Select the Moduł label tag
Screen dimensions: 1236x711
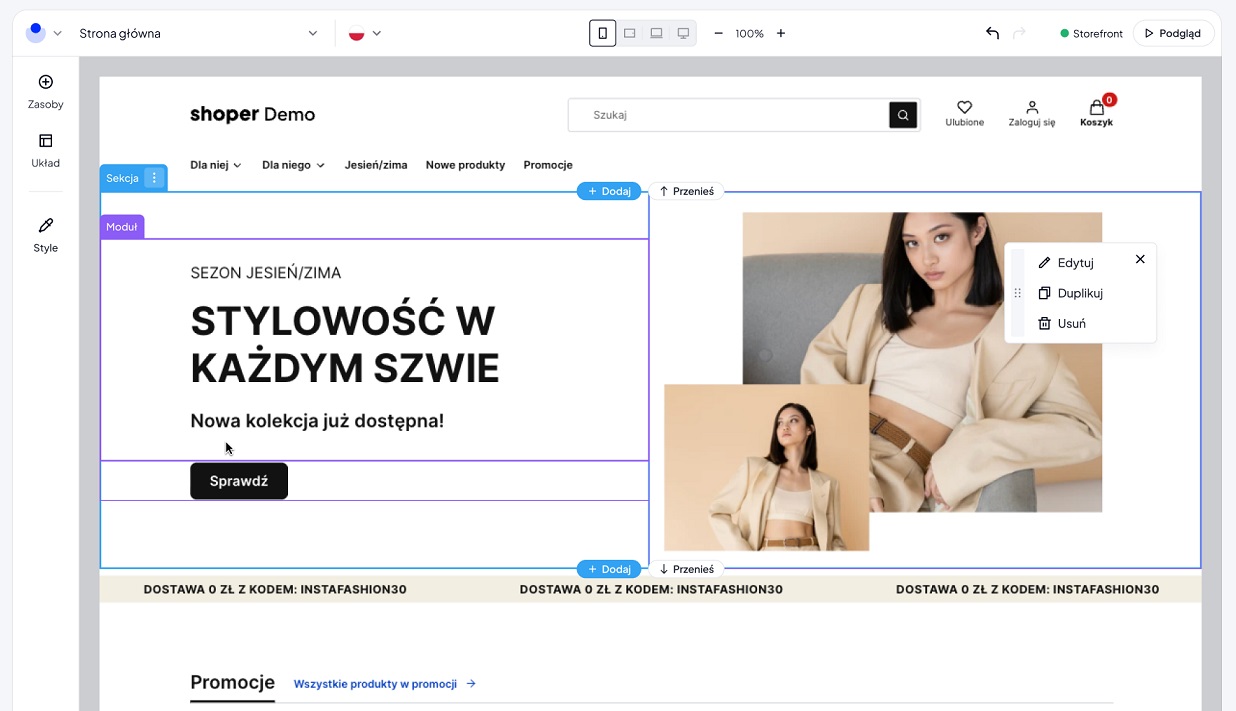coord(122,227)
